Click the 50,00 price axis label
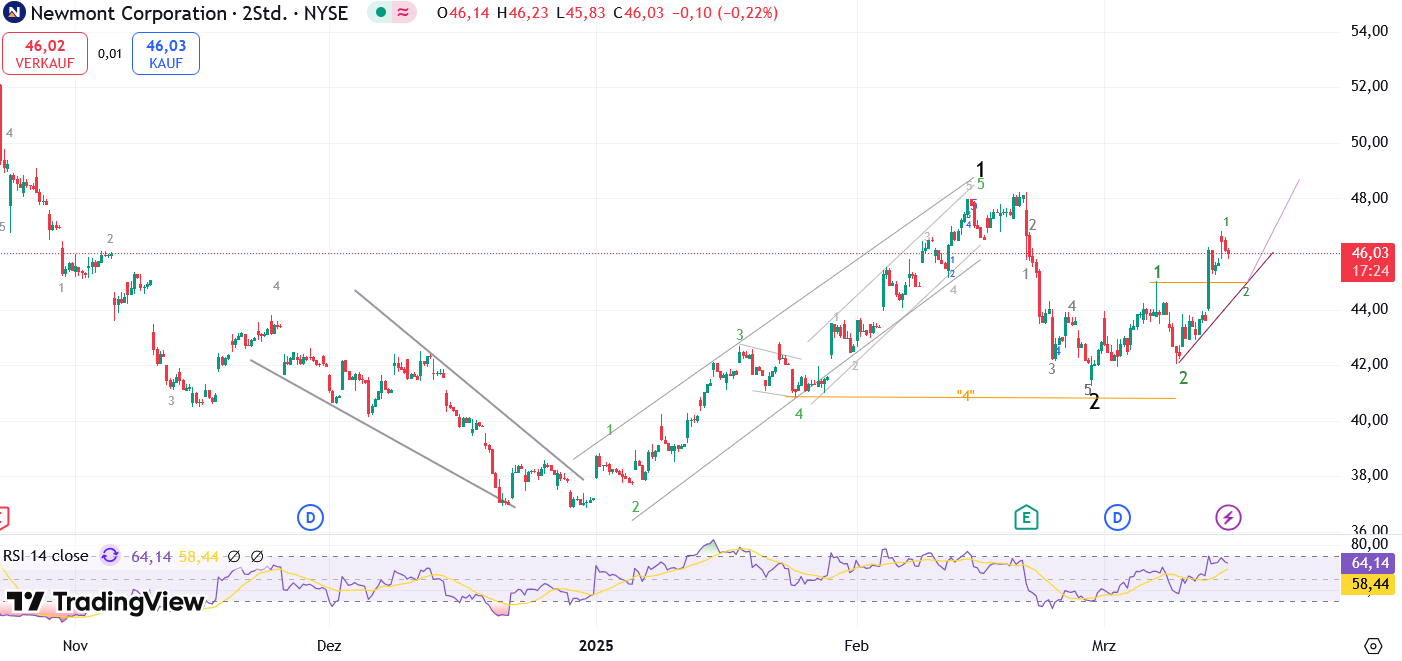1402x661 pixels. coord(1369,142)
